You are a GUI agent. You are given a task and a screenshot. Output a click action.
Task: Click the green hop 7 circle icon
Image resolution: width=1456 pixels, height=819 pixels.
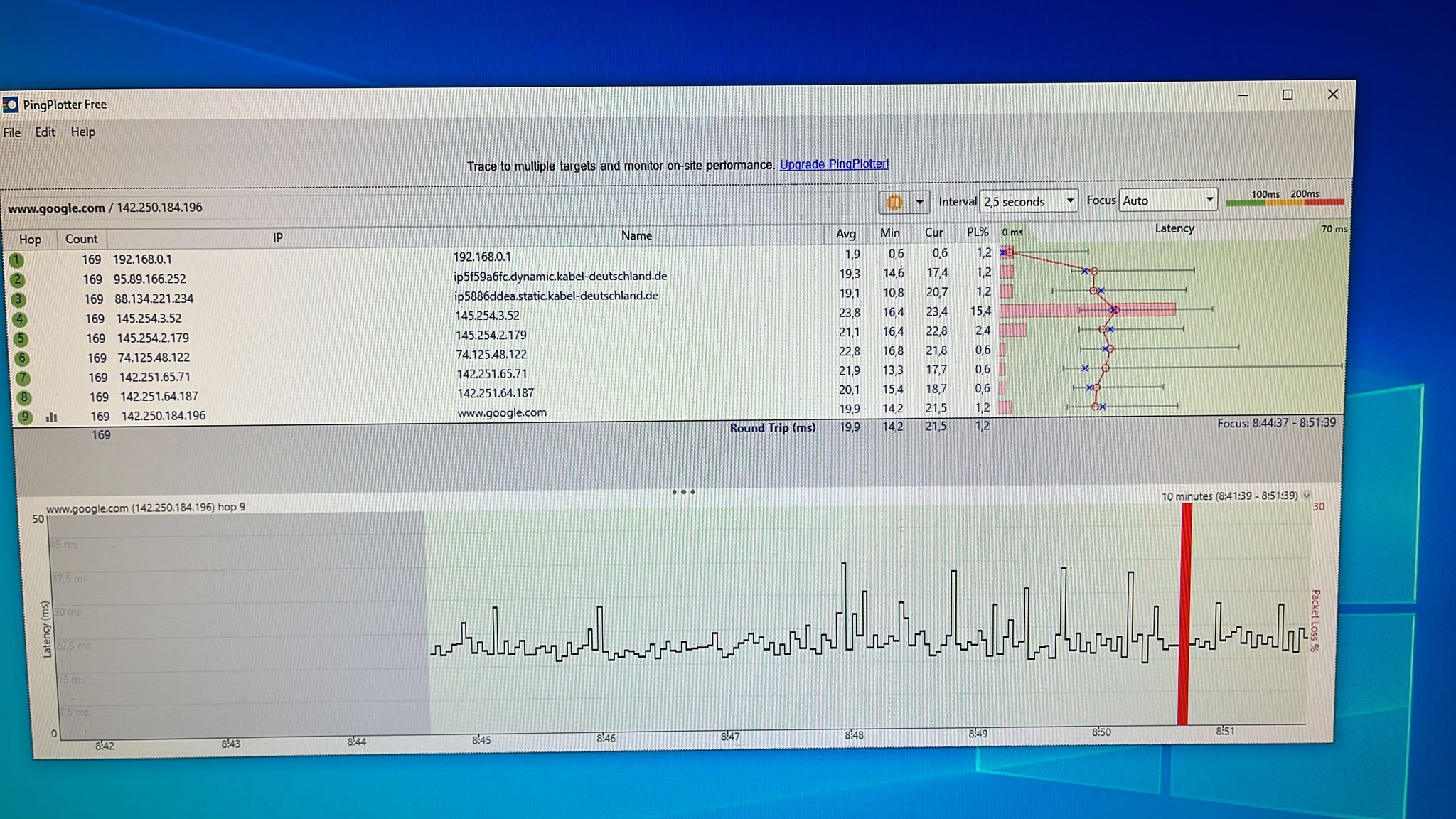click(23, 378)
